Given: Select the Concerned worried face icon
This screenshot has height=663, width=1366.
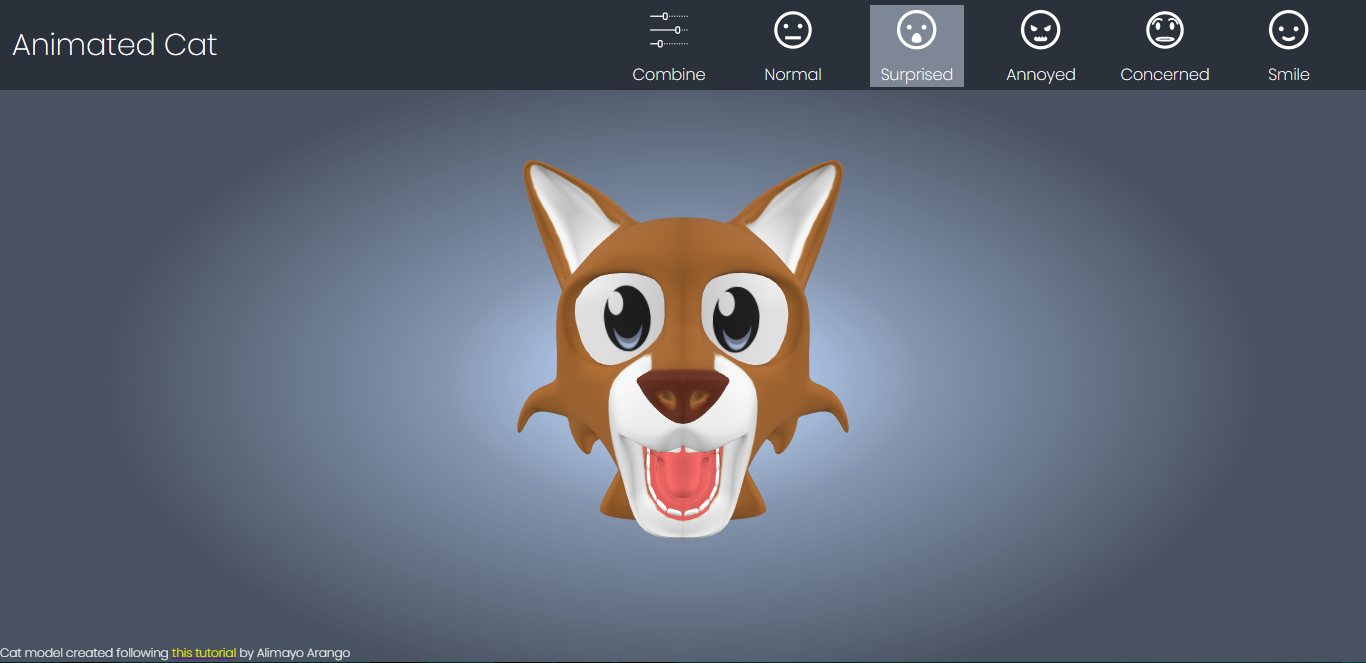Looking at the screenshot, I should pyautogui.click(x=1164, y=30).
